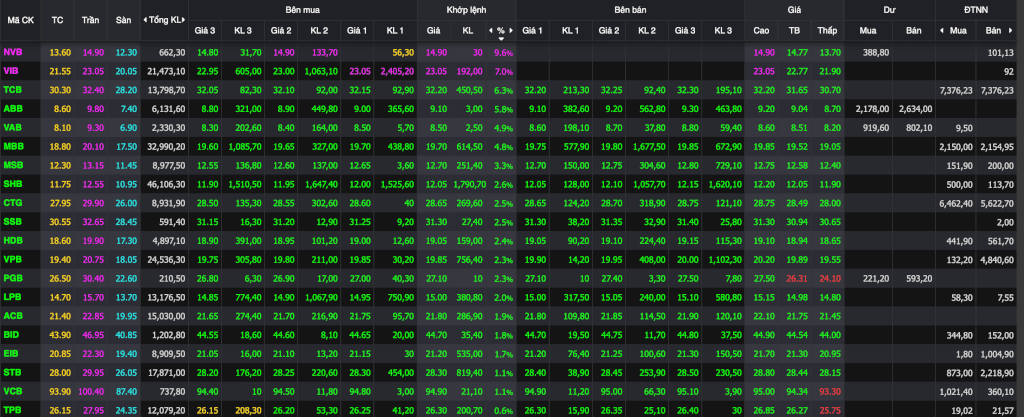The width and height of the screenshot is (1024, 417).
Task: Select SHB total volume 46,106,30
Action: point(167,184)
